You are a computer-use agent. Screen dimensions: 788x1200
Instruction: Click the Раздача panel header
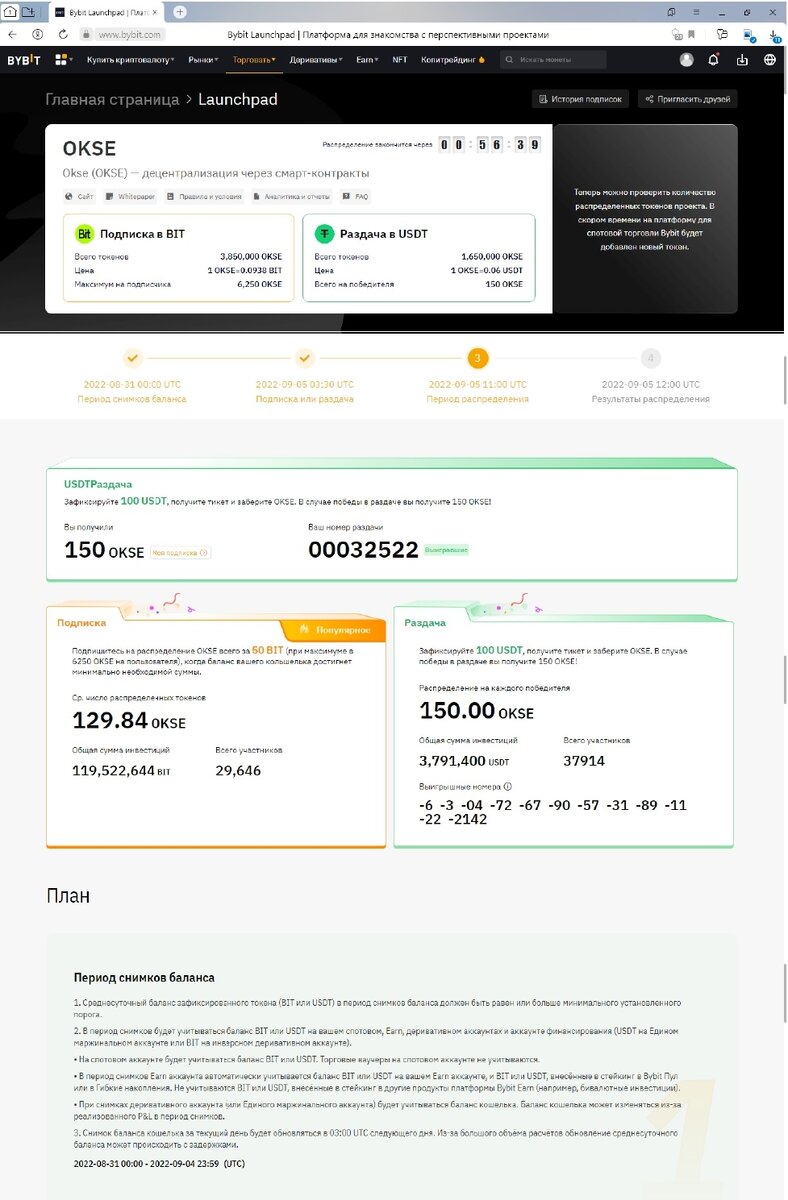(x=425, y=622)
